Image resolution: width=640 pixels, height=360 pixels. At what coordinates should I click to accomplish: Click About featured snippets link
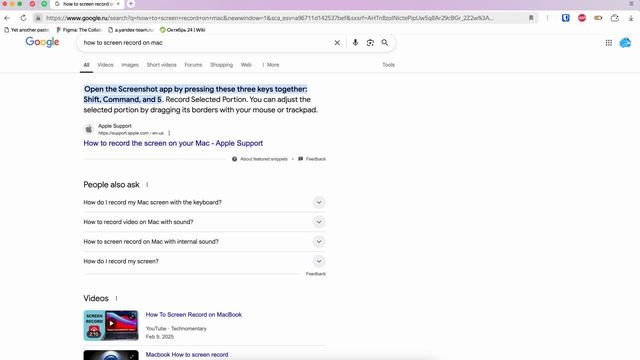(x=264, y=159)
